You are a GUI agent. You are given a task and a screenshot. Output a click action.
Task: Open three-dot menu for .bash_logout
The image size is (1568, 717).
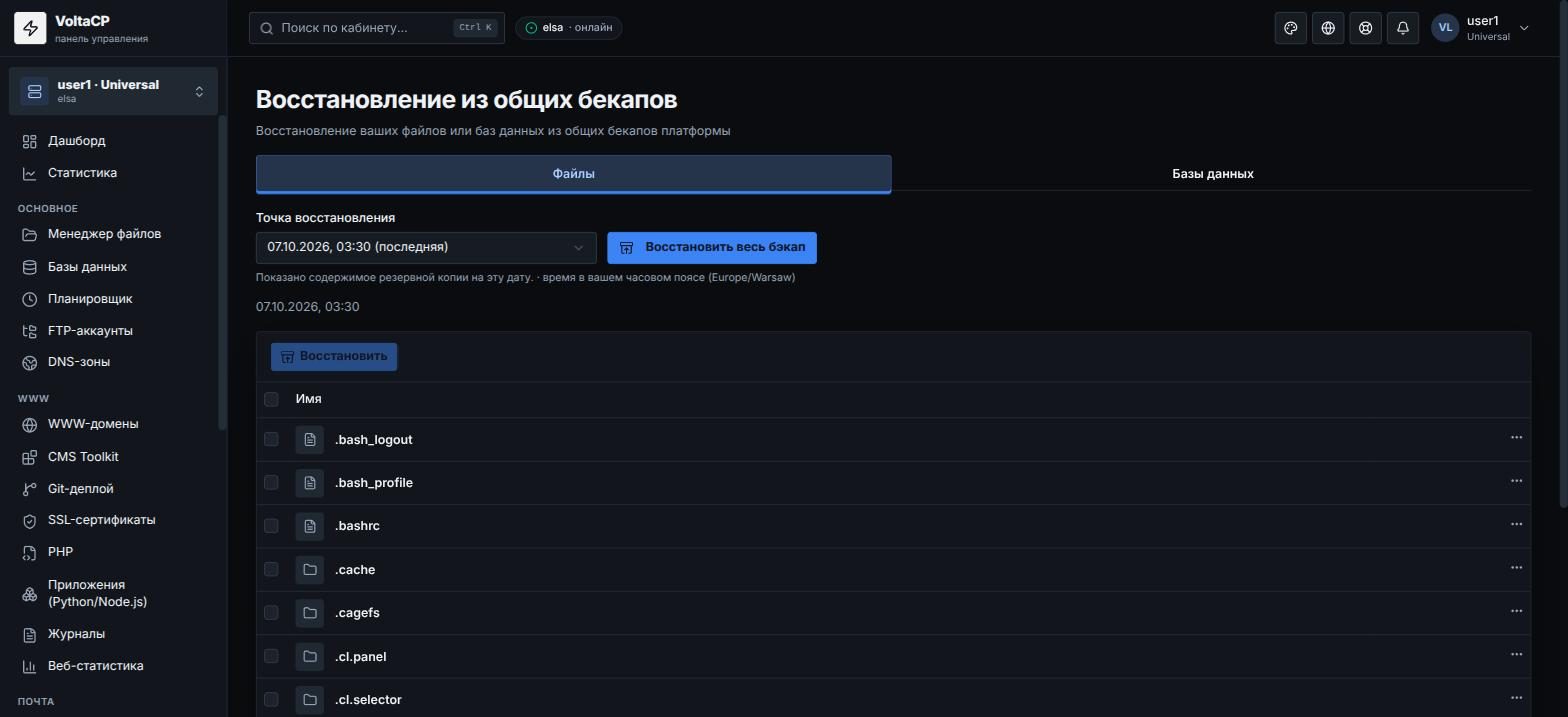click(x=1516, y=438)
